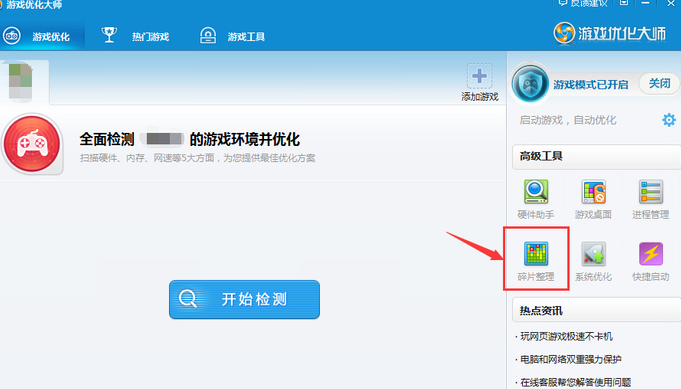Image resolution: width=681 pixels, height=389 pixels.
Task: Open 在线客服帮您解答使用问题 link
Action: click(575, 382)
